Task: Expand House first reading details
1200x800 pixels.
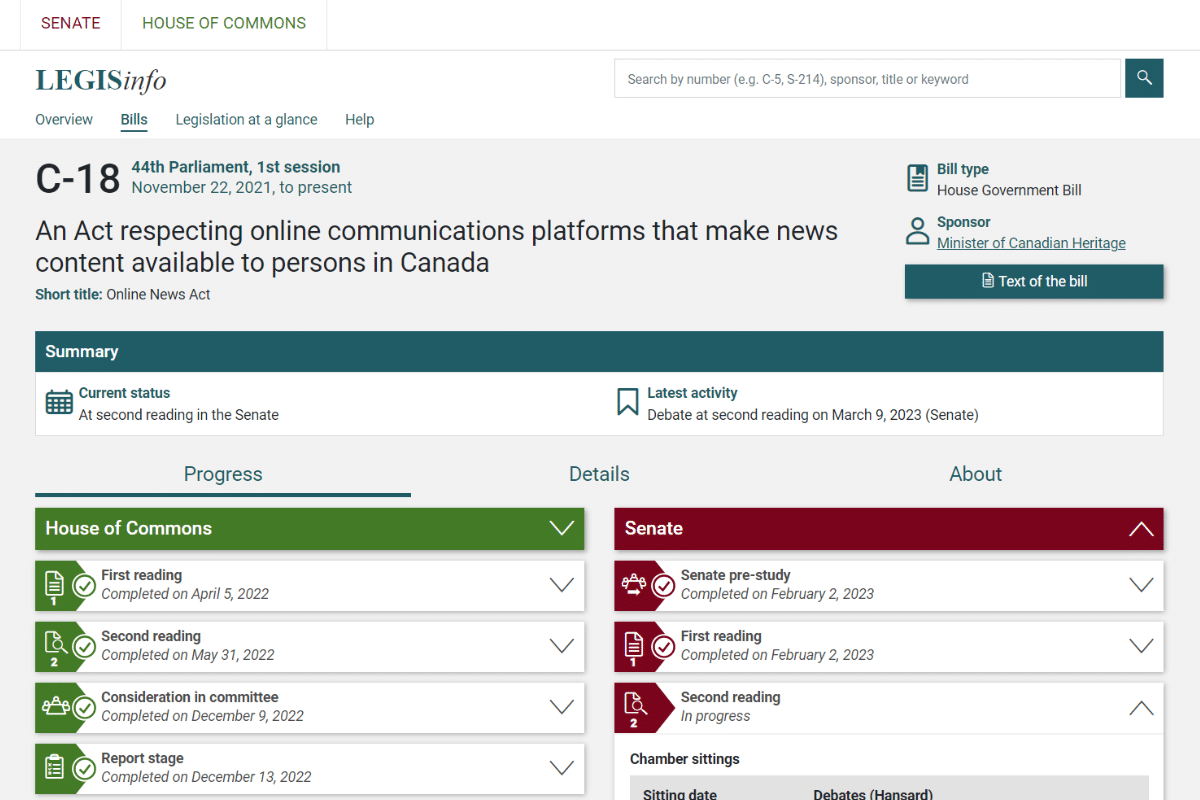Action: click(x=562, y=585)
